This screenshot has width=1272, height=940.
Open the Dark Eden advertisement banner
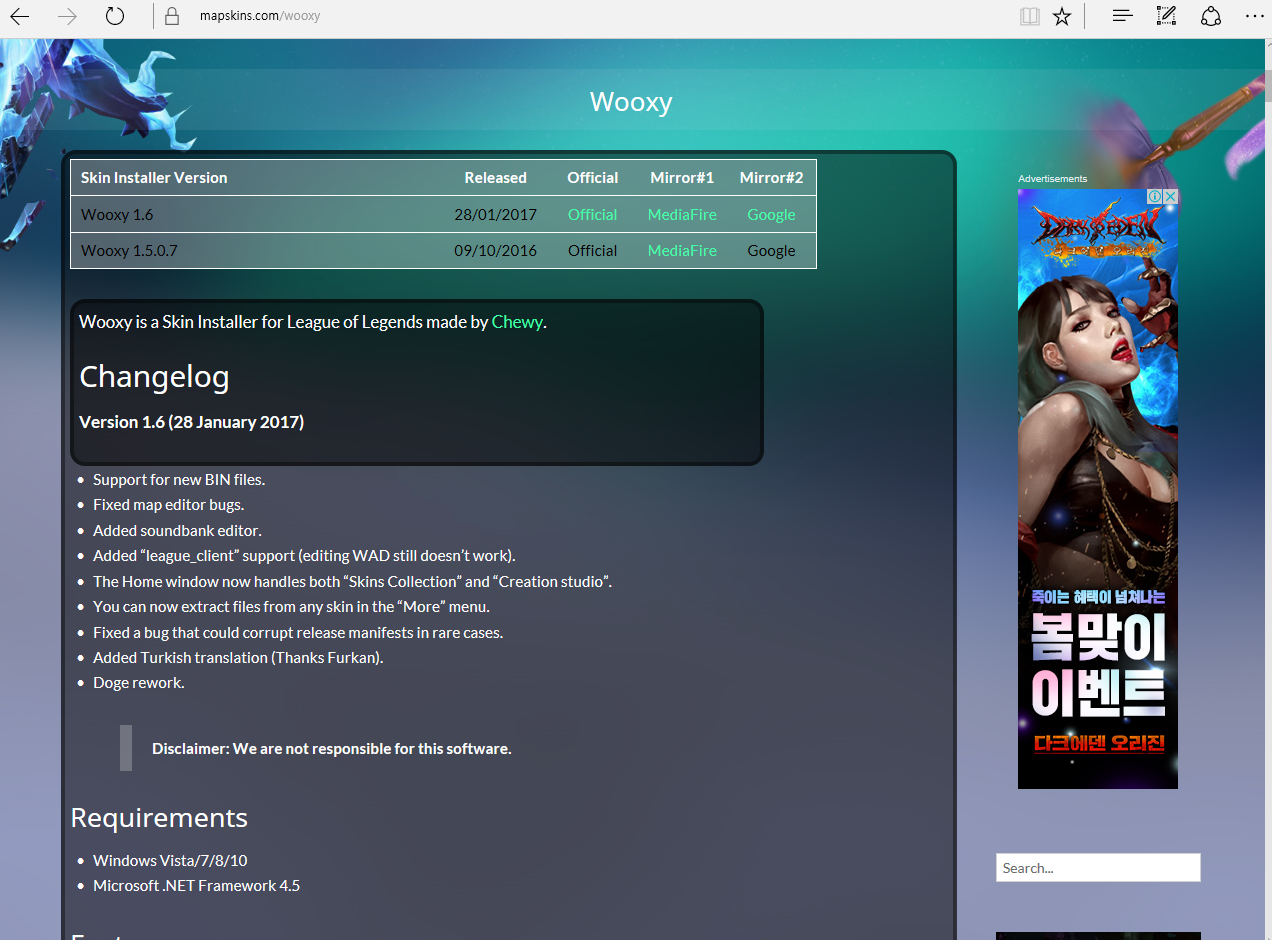(1098, 489)
